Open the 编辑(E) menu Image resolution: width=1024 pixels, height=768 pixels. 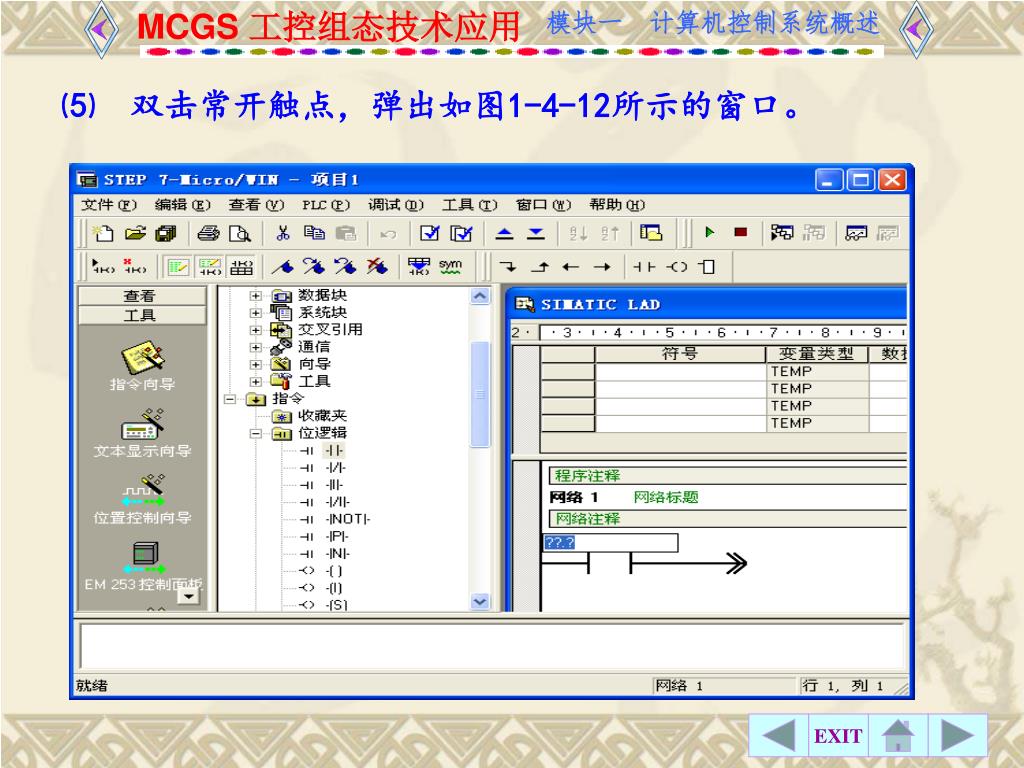pyautogui.click(x=182, y=205)
